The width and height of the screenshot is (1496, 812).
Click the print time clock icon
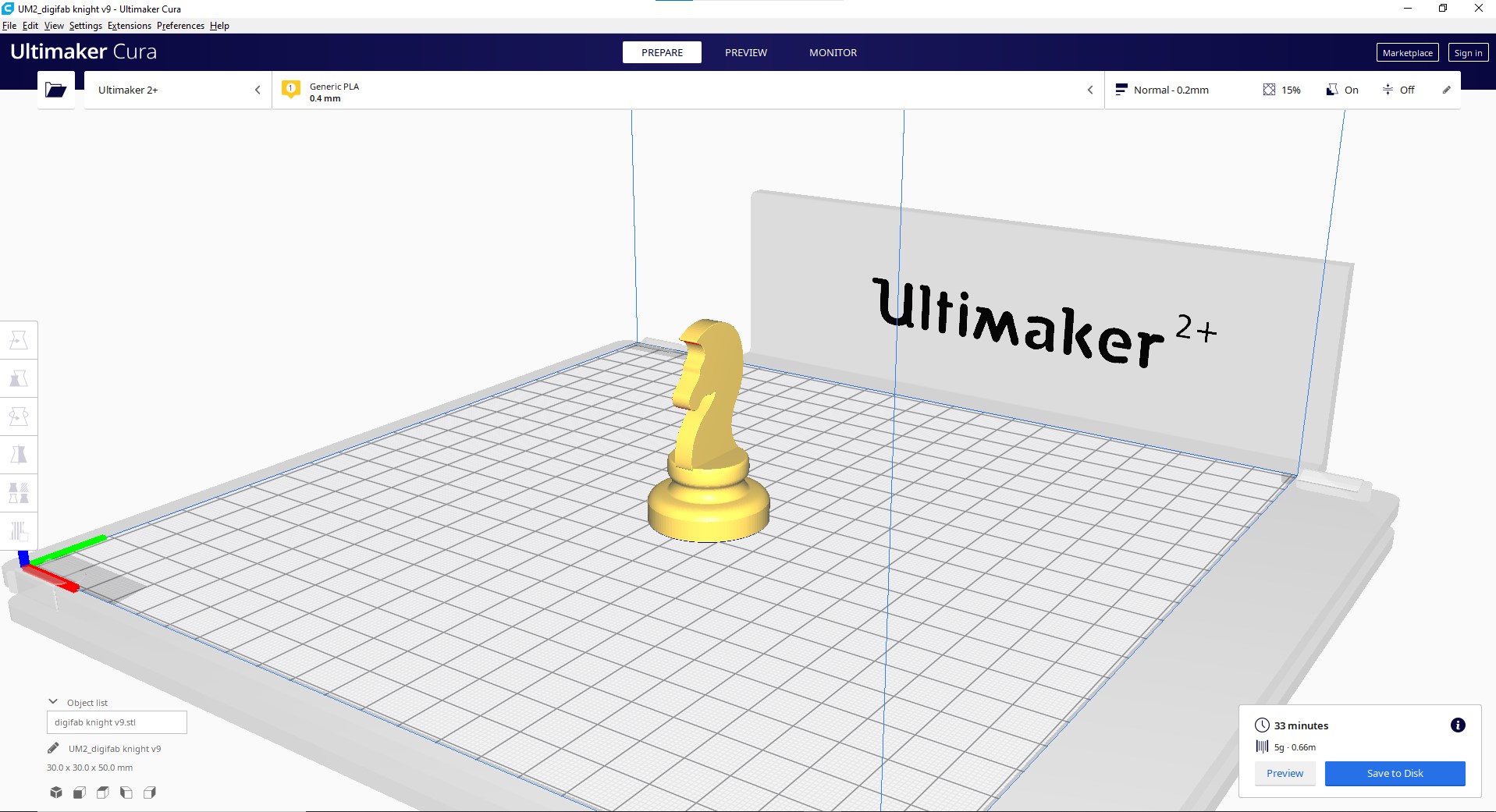tap(1262, 725)
